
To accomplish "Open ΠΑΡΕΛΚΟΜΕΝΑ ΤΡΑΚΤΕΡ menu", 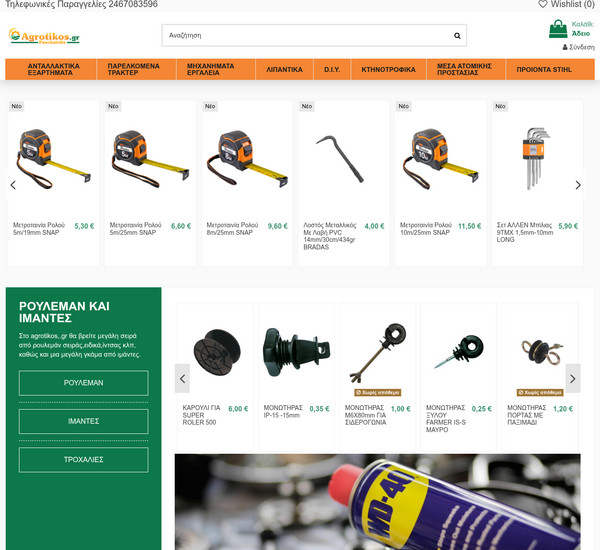I will (137, 69).
